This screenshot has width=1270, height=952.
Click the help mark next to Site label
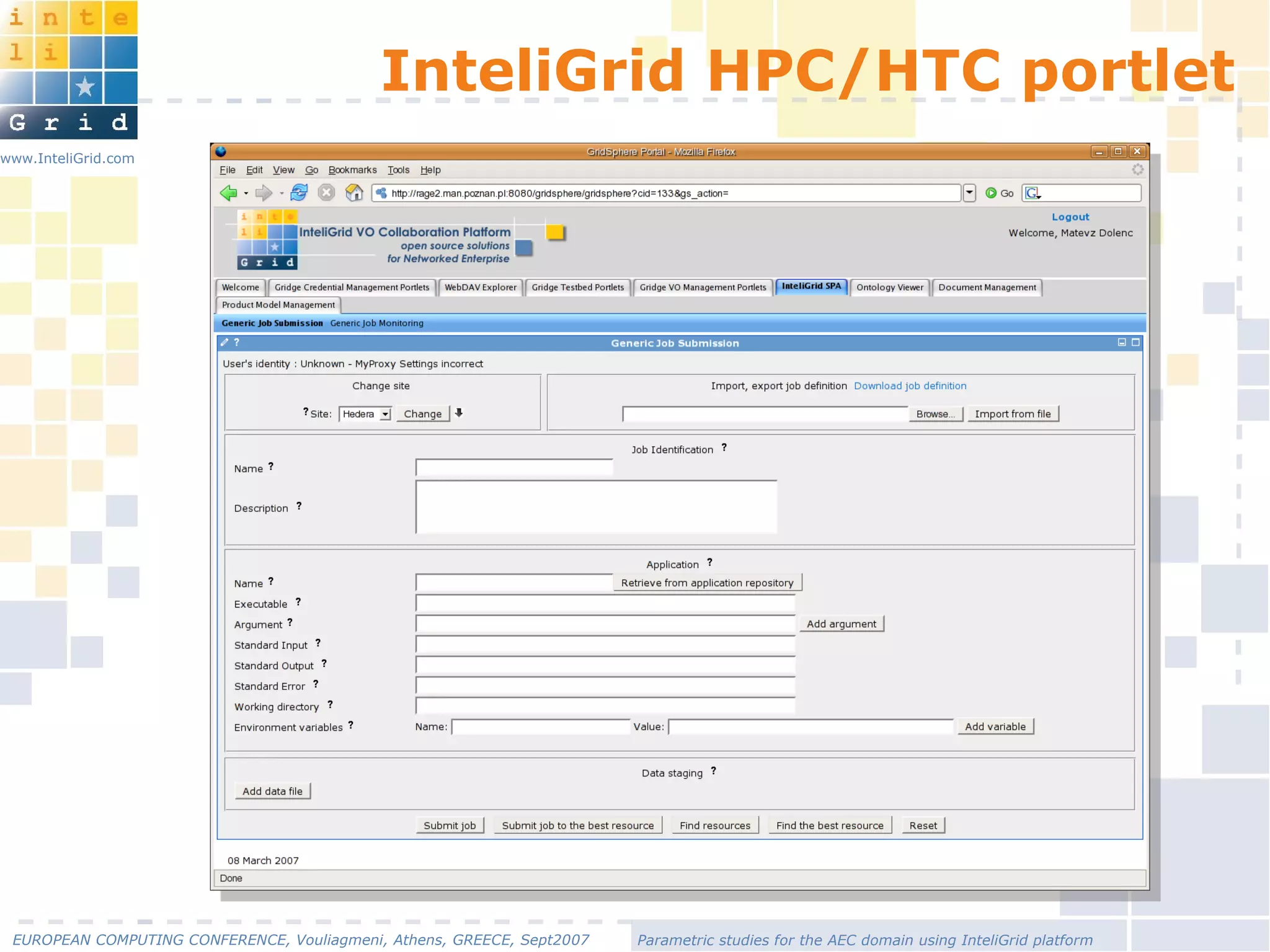click(305, 412)
